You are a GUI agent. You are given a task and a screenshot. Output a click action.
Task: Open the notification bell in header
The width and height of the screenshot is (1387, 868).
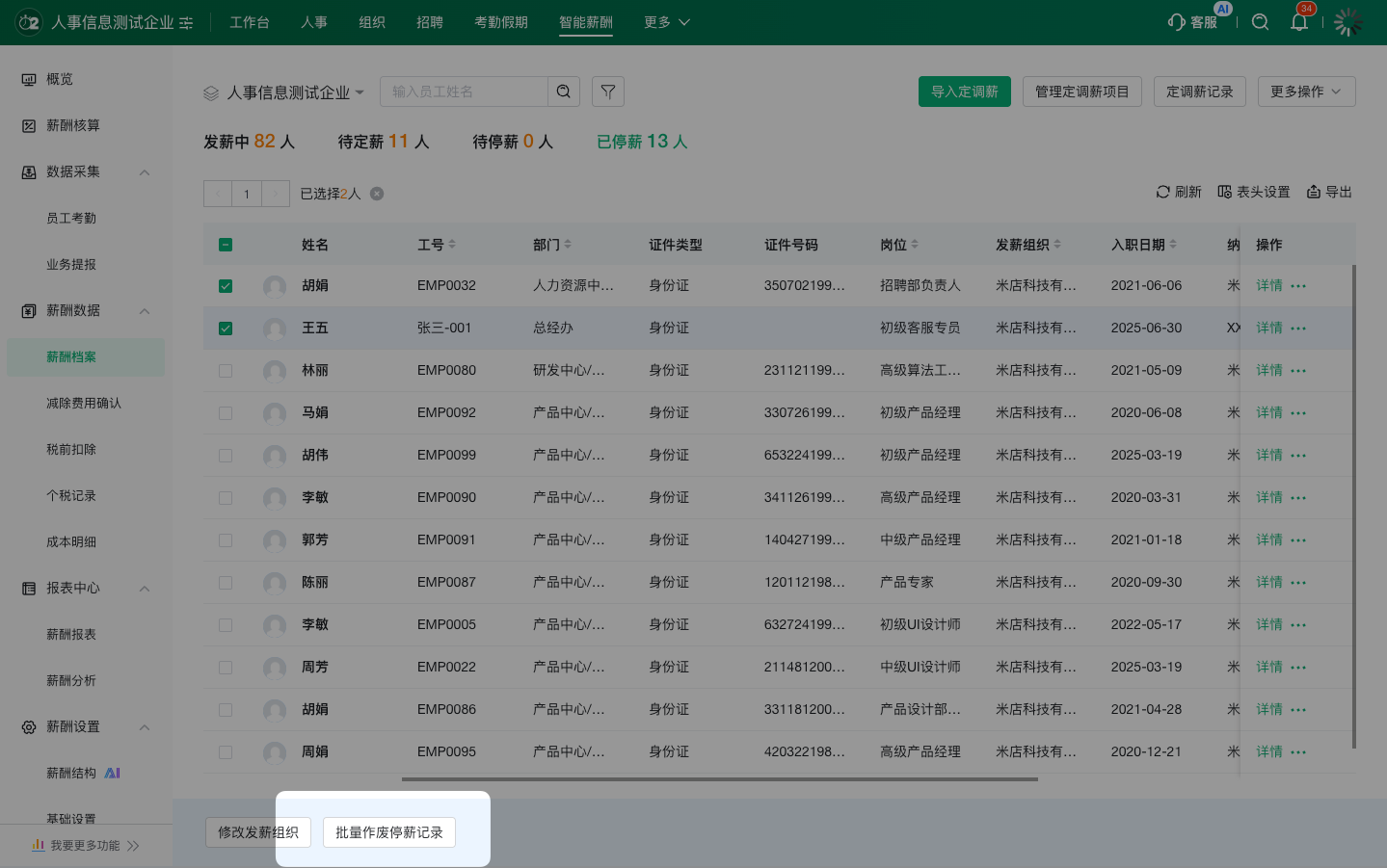pyautogui.click(x=1299, y=22)
